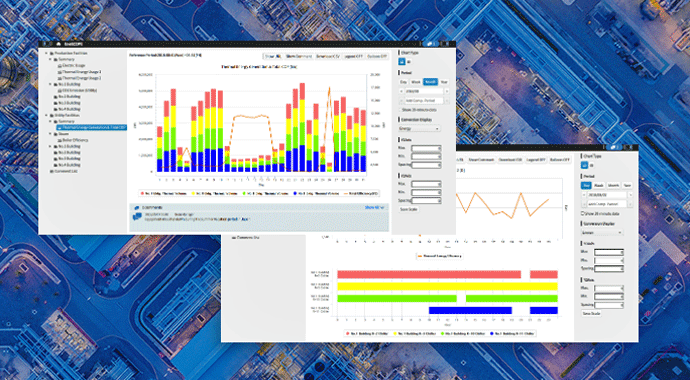Image resolution: width=690 pixels, height=380 pixels.
Task: Click Show Comment in the front window
Action: point(299,56)
